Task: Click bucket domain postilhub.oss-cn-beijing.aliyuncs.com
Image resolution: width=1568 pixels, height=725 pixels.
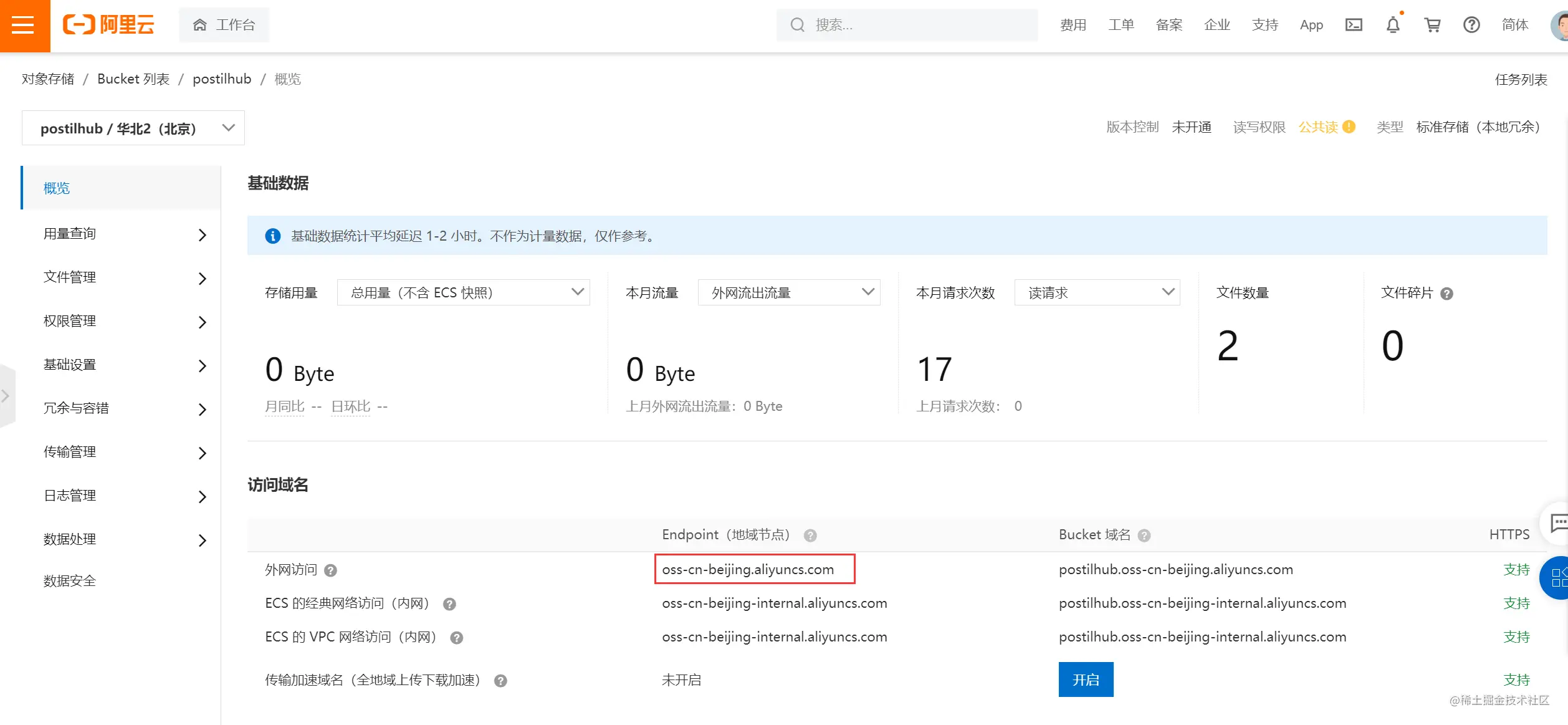Action: coord(1176,569)
